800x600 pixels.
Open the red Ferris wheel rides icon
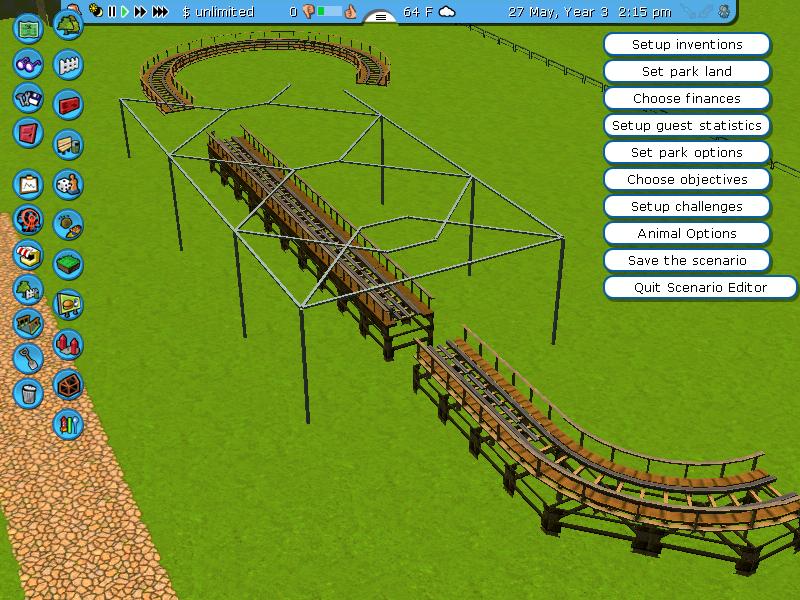tap(28, 219)
